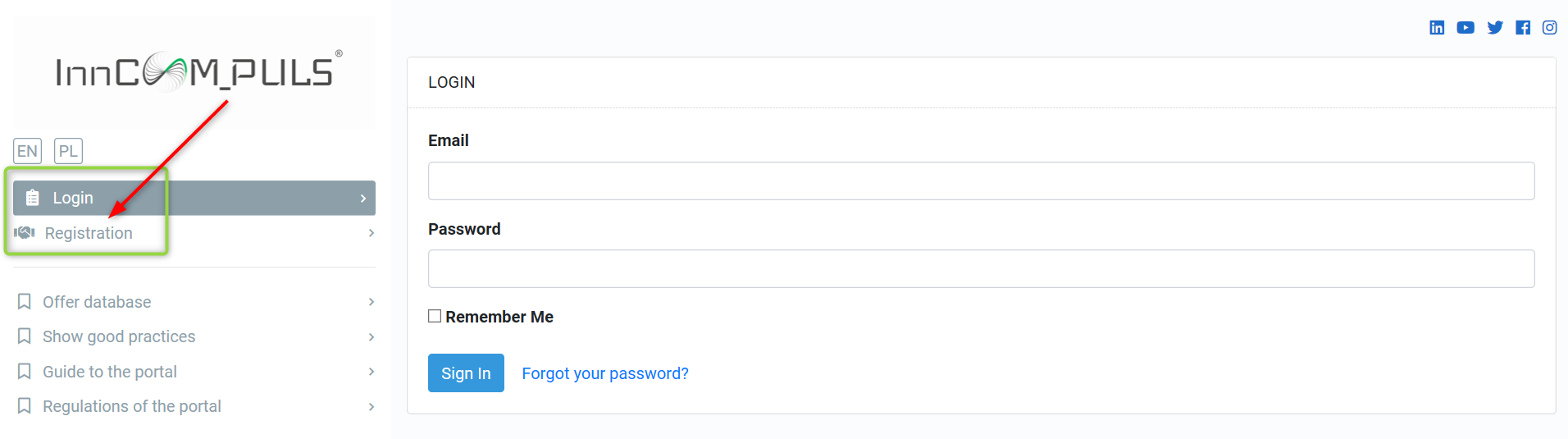This screenshot has width=1568, height=439.
Task: Open the Registration menu item
Action: (x=89, y=233)
